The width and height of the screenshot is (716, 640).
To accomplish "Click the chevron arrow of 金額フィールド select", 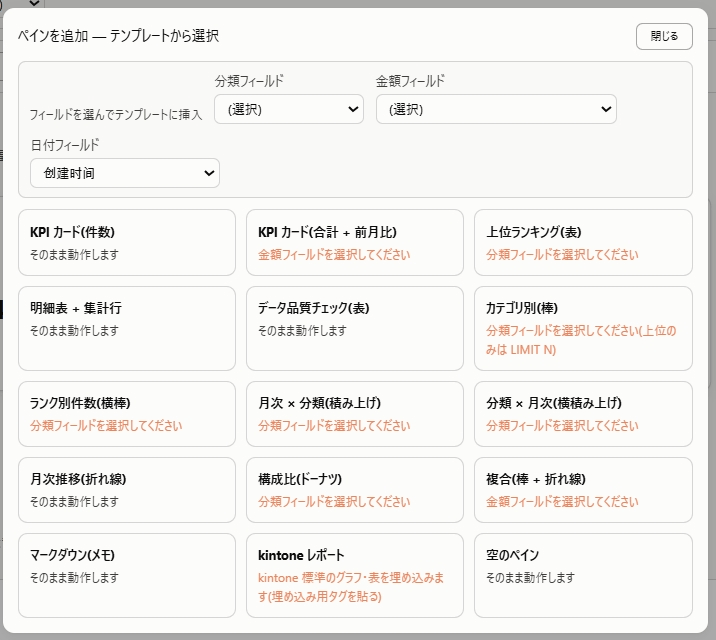I will coord(606,109).
